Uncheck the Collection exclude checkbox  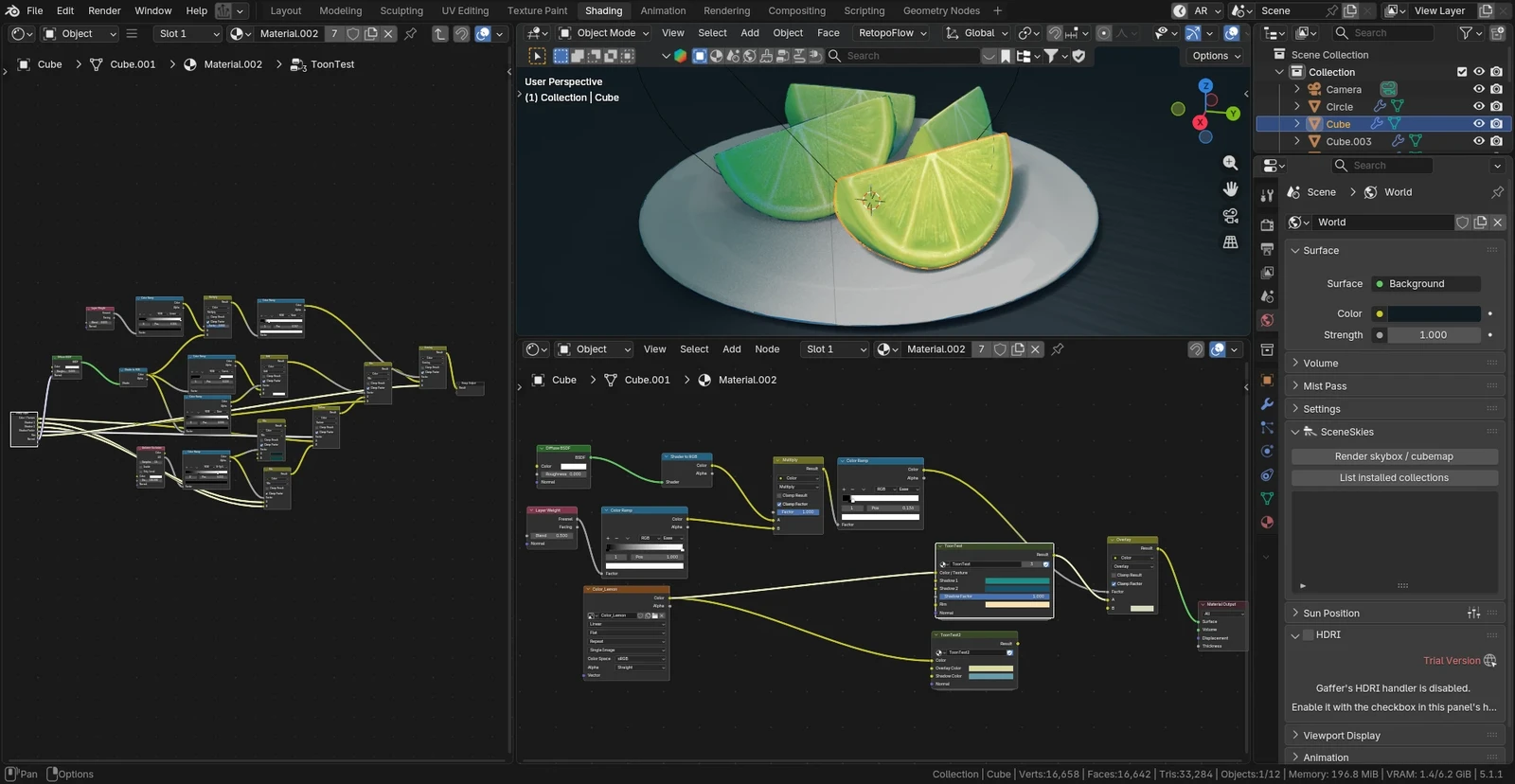coord(1462,72)
